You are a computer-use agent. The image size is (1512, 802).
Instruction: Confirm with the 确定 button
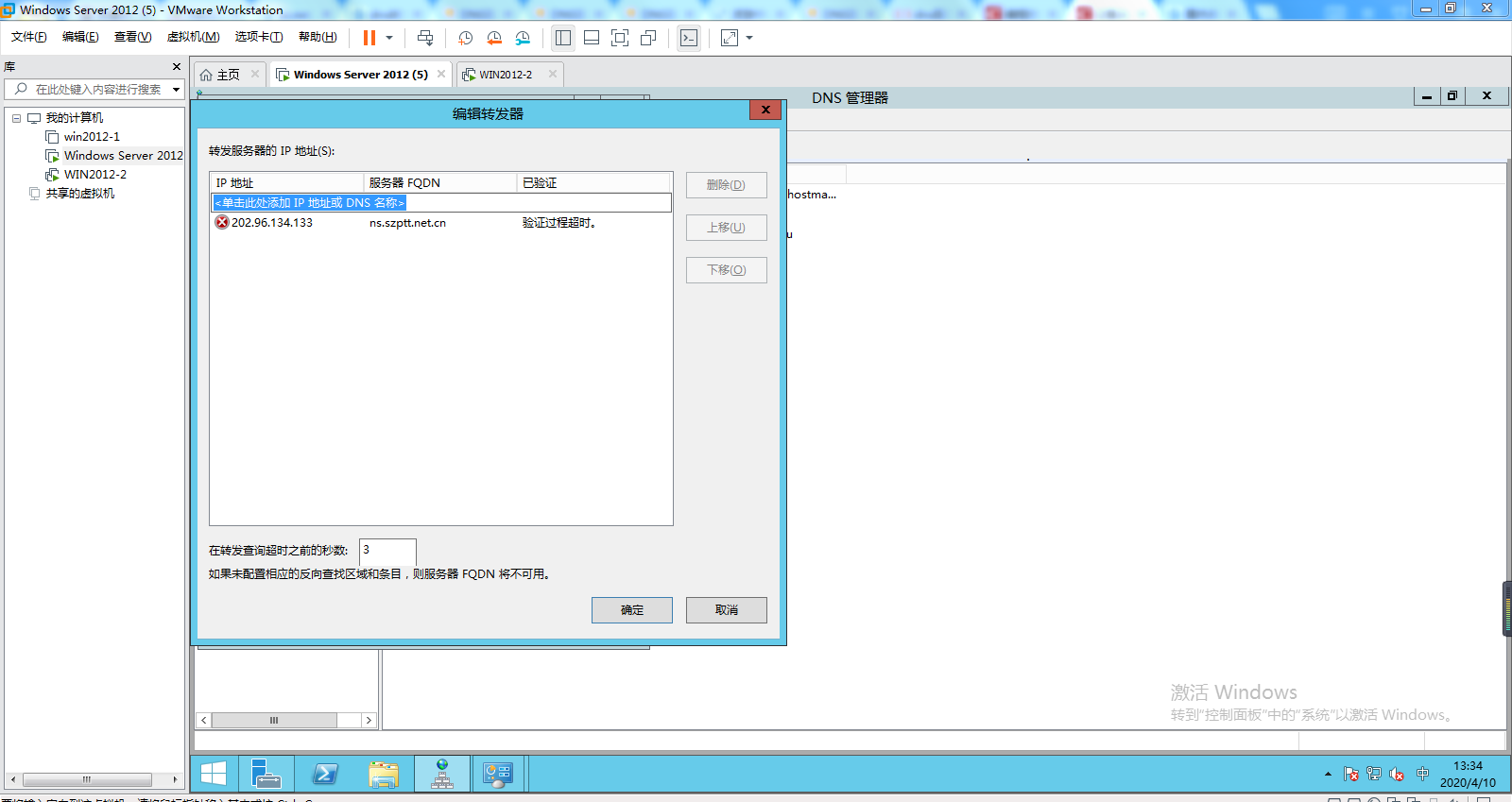tap(632, 610)
